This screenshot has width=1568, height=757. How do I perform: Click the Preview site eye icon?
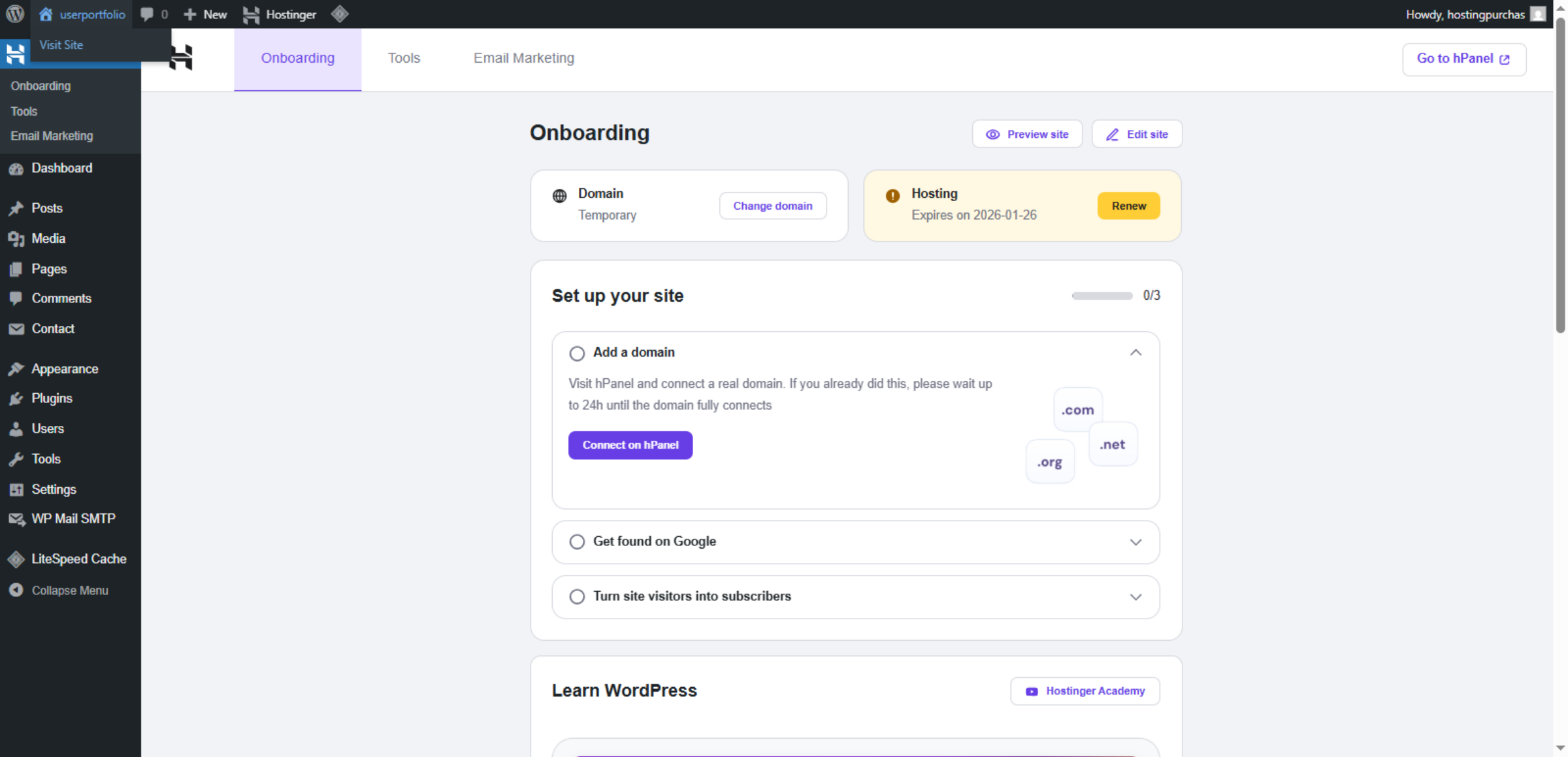click(992, 134)
